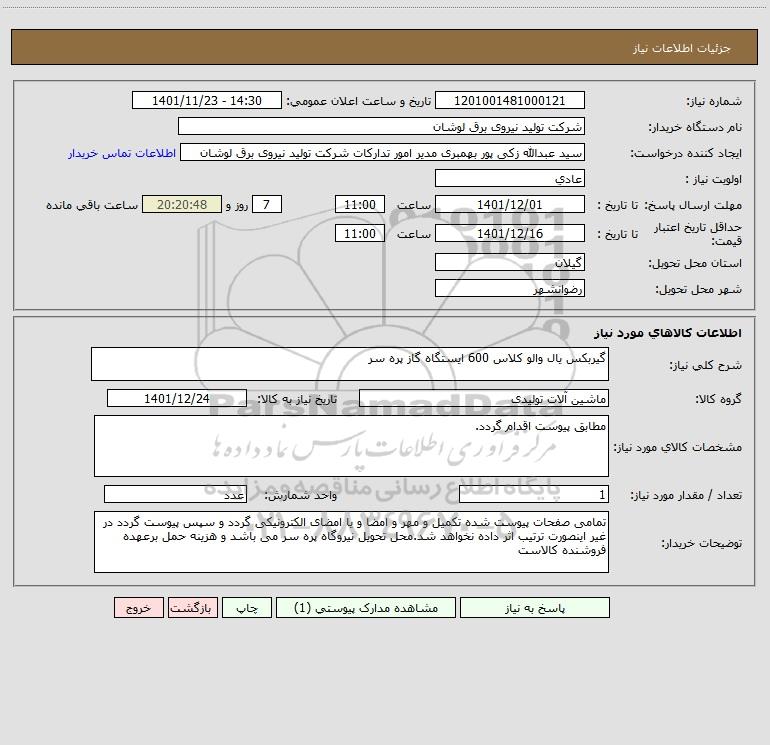Click section heading اطلاعات کالاهای مورد نیاز
The height and width of the screenshot is (745, 770).
tap(667, 333)
